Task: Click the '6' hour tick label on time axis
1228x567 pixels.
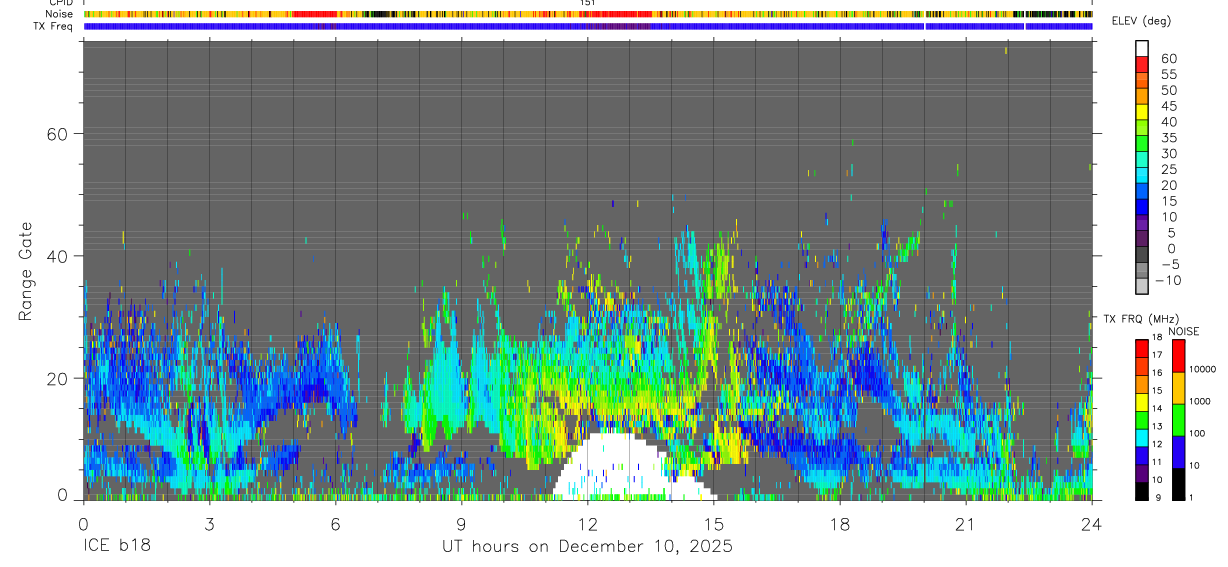Action: click(335, 524)
